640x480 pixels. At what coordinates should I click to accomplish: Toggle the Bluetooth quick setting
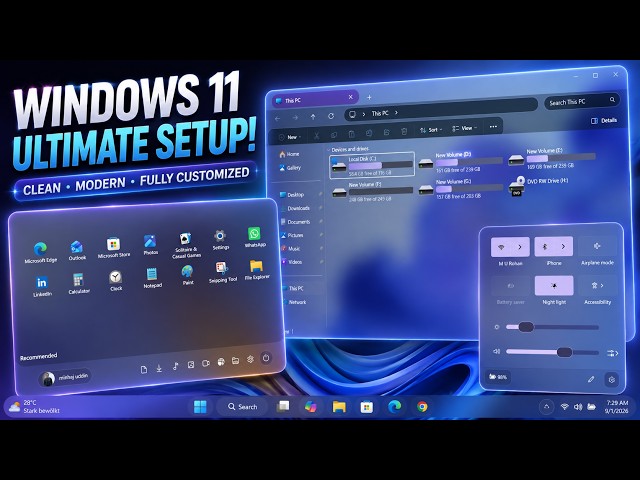[x=544, y=247]
